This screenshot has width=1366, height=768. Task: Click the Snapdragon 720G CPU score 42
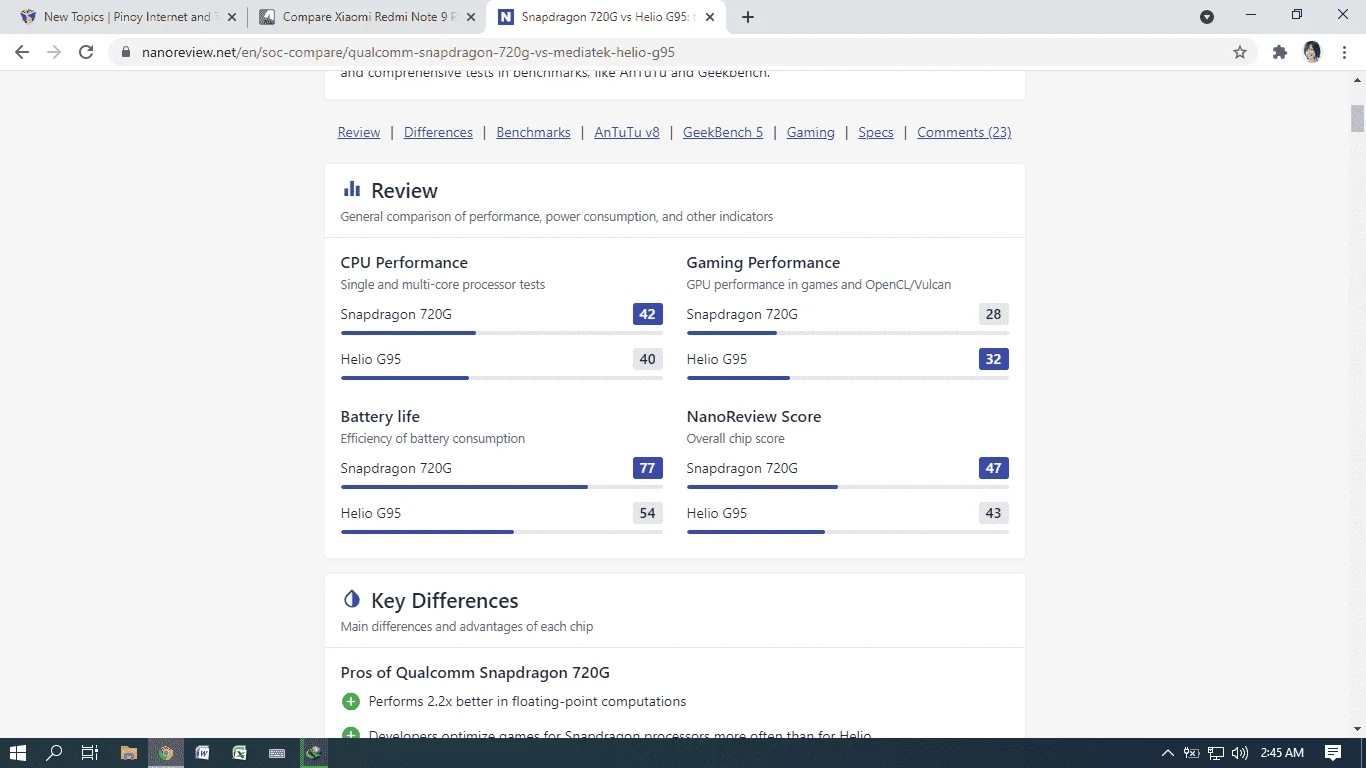coord(648,314)
